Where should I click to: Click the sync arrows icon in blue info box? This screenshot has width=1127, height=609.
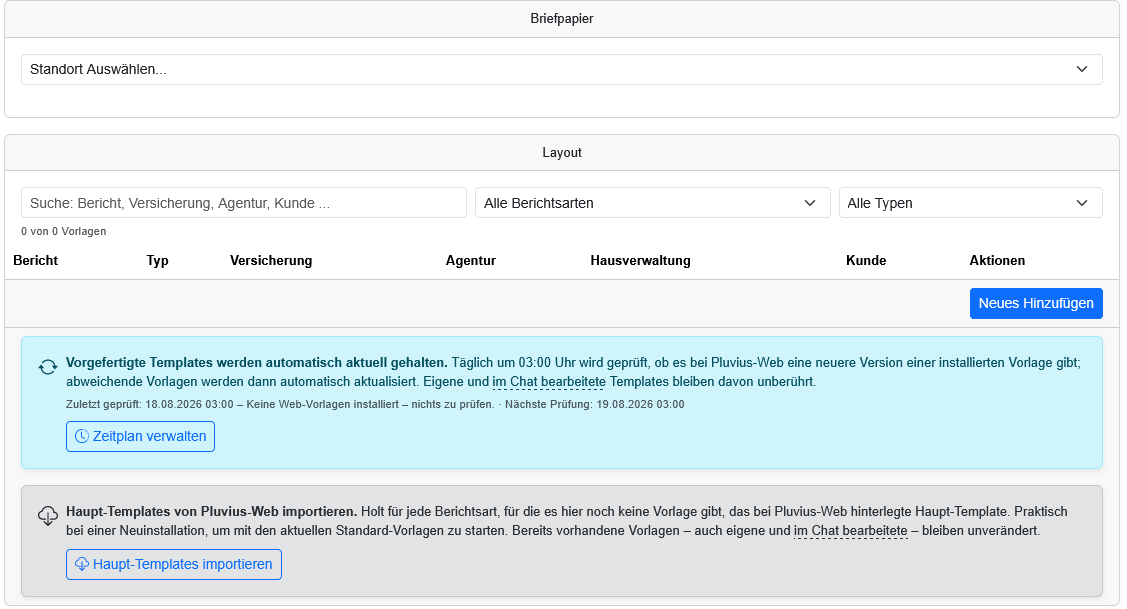48,367
